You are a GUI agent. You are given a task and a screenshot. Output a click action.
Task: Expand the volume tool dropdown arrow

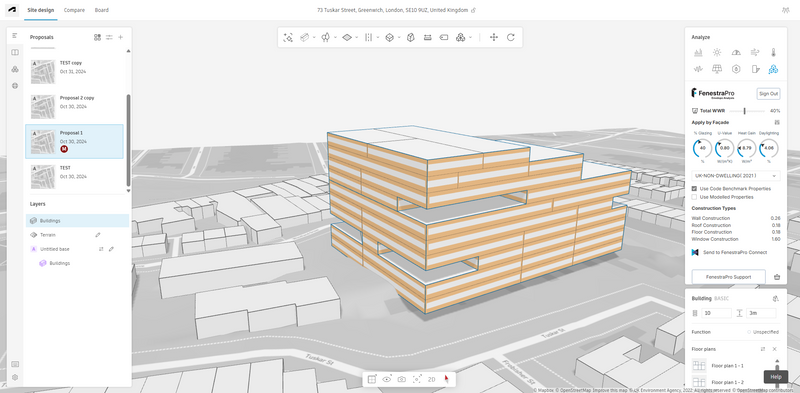click(399, 37)
